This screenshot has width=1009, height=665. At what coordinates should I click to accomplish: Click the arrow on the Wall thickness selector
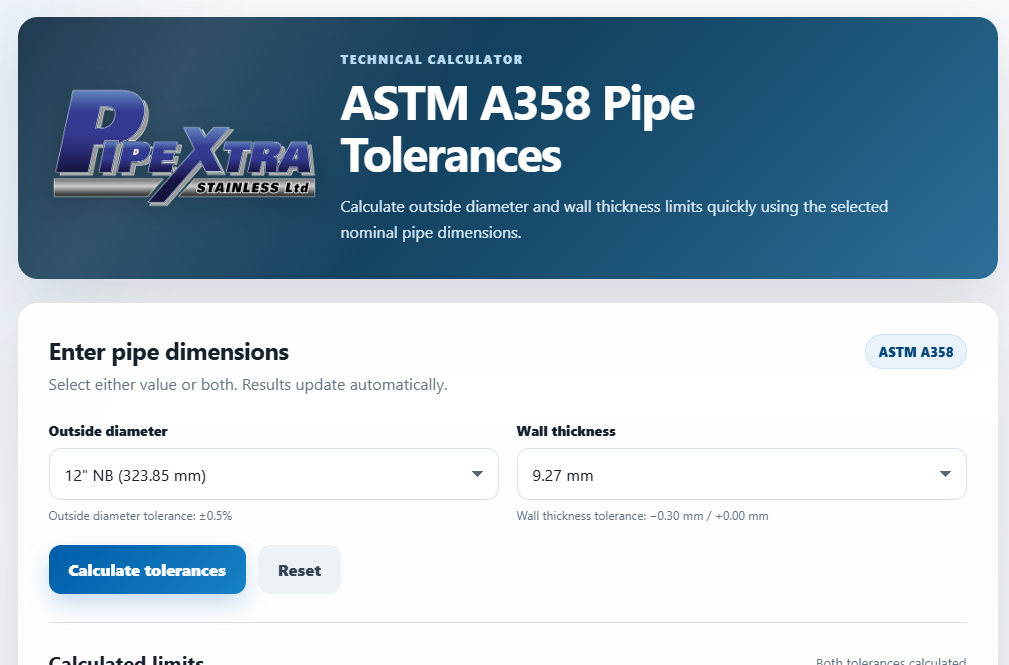[945, 474]
